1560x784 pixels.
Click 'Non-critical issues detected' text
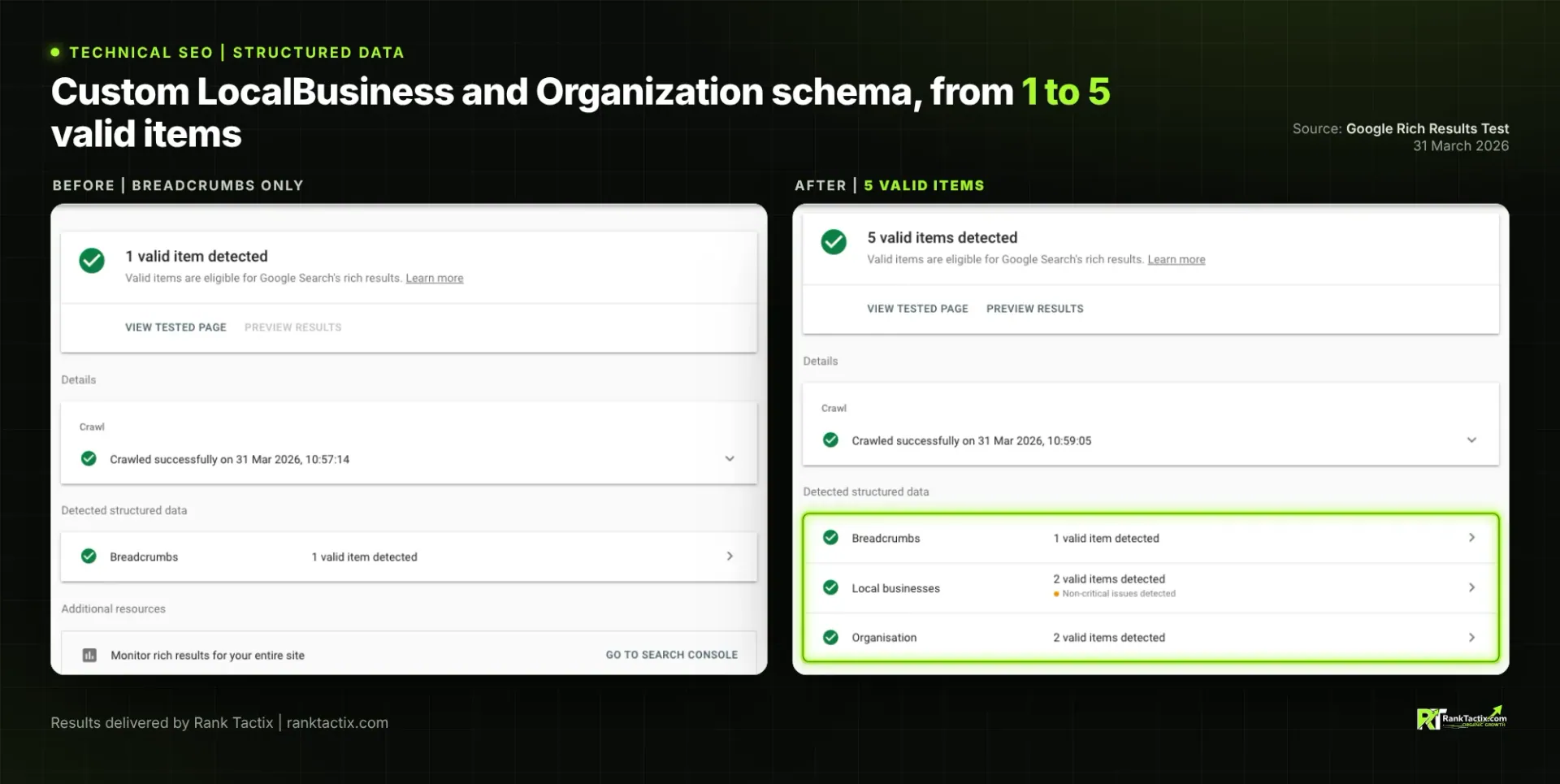[x=1119, y=594]
